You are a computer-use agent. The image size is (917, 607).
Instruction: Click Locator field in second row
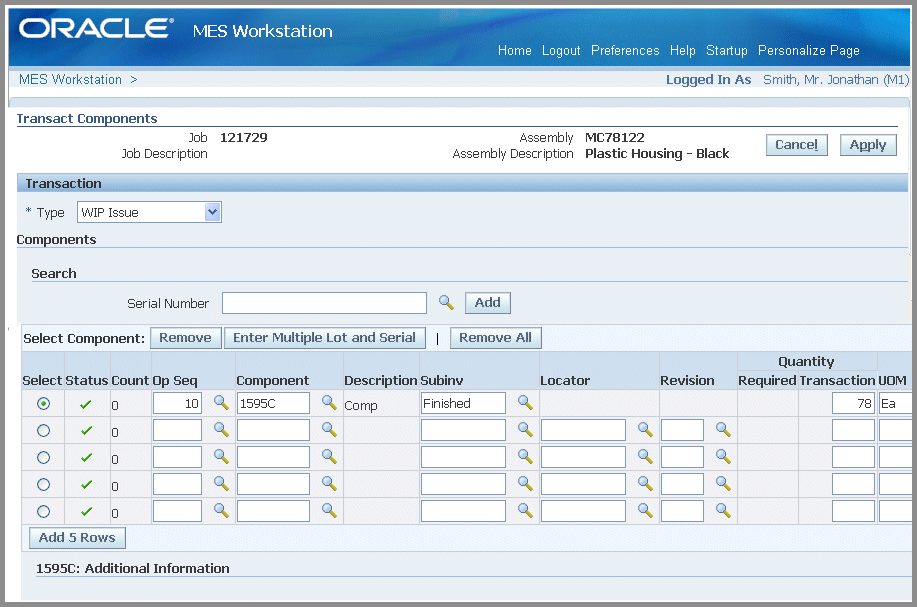[583, 430]
